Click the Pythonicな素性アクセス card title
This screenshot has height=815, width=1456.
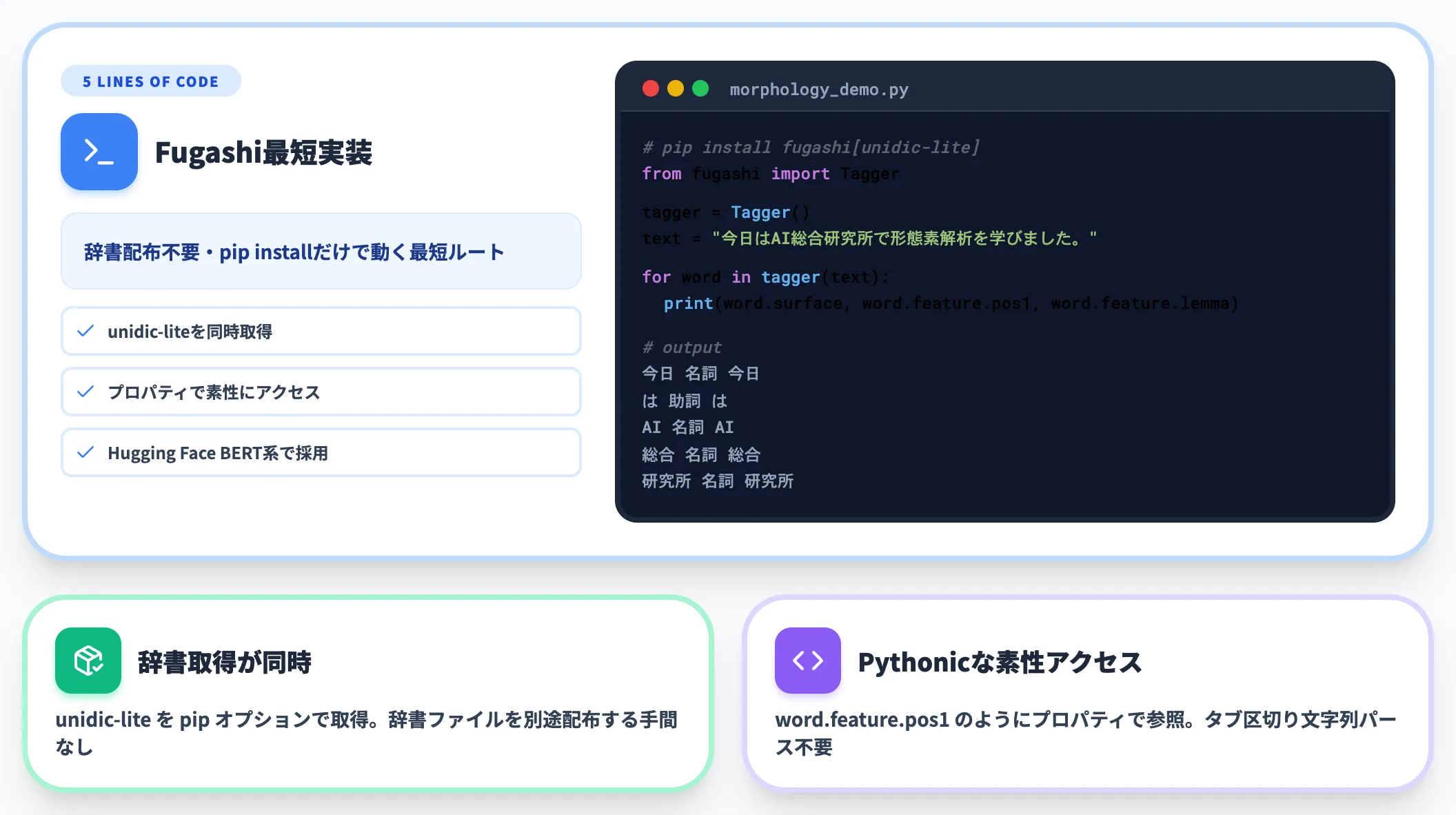click(x=1000, y=662)
